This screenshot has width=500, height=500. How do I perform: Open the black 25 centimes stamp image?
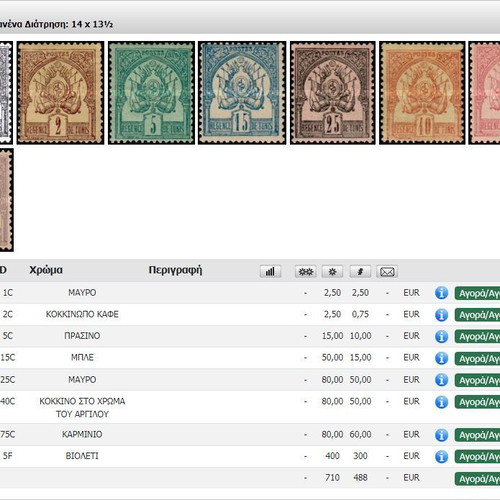click(x=333, y=93)
